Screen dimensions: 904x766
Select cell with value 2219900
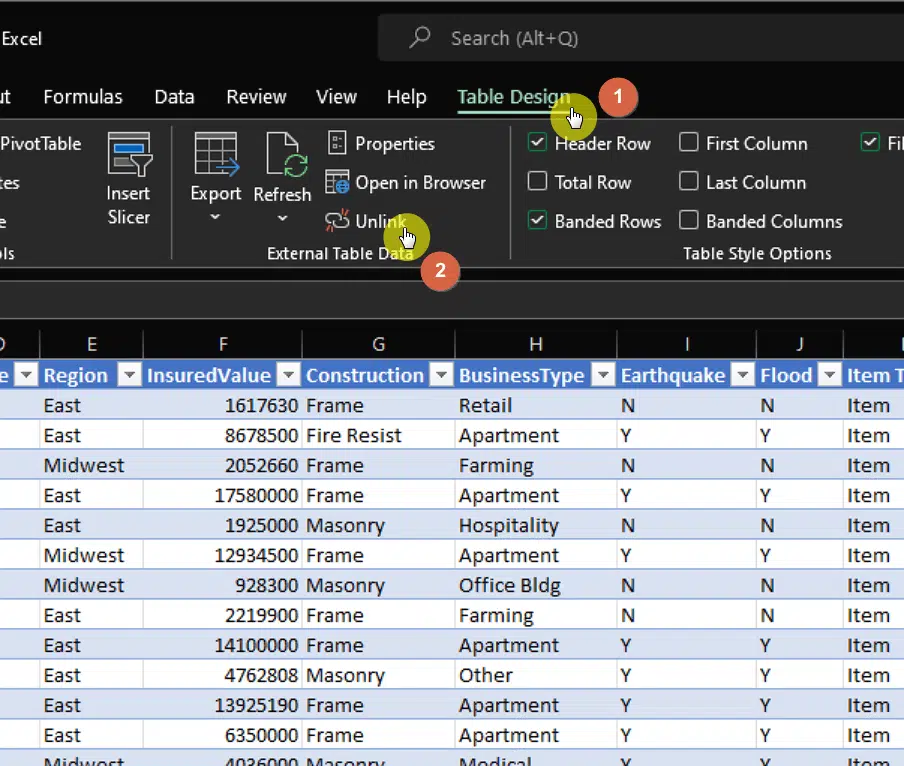pyautogui.click(x=223, y=616)
